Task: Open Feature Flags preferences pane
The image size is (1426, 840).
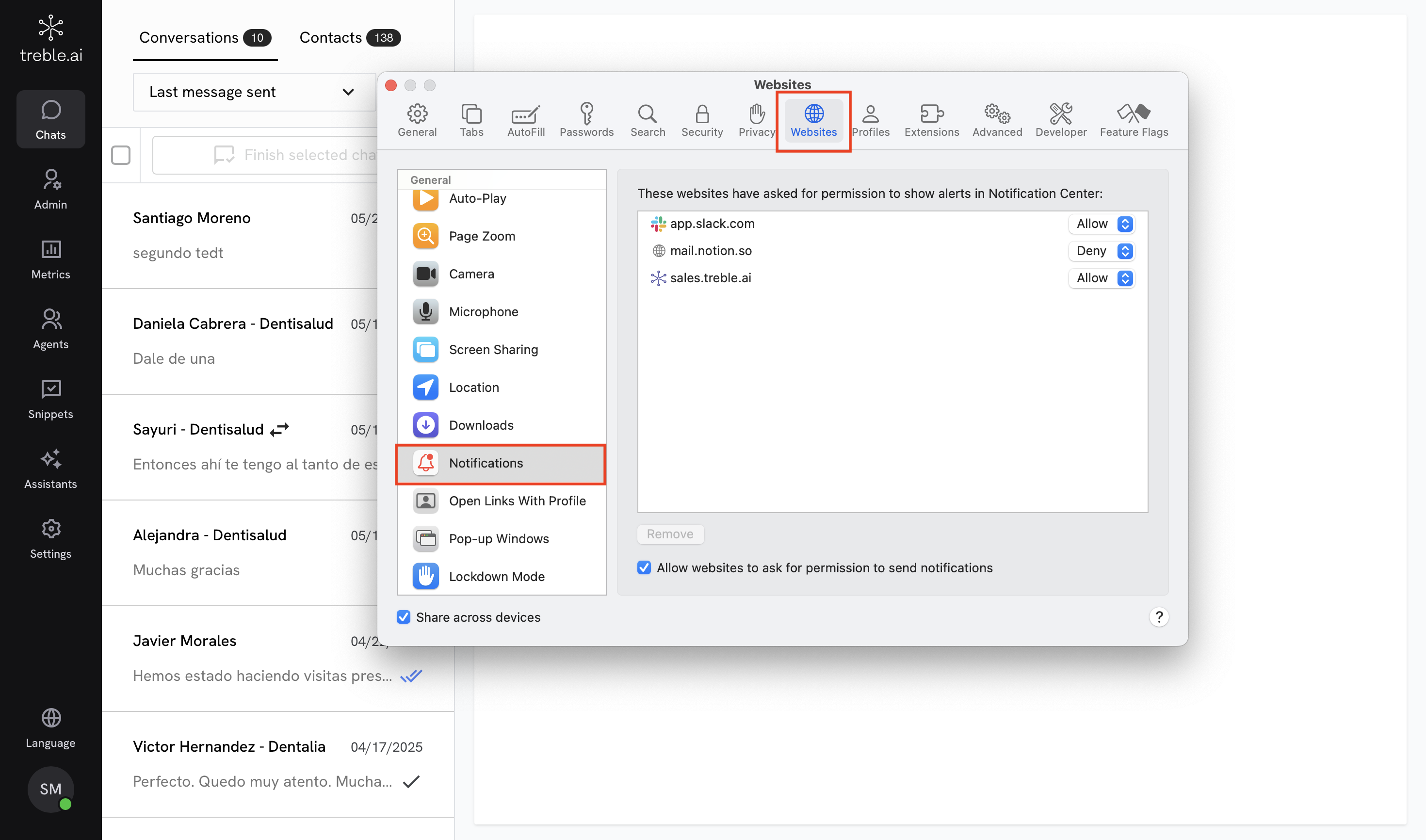Action: point(1134,120)
